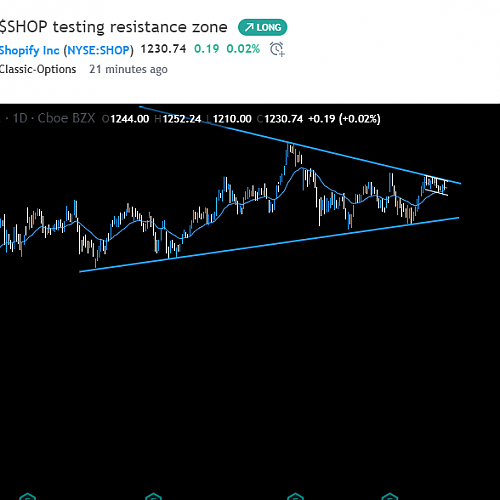This screenshot has height=500, width=500.
Task: Add a price alert with the clock icon
Action: (277, 49)
